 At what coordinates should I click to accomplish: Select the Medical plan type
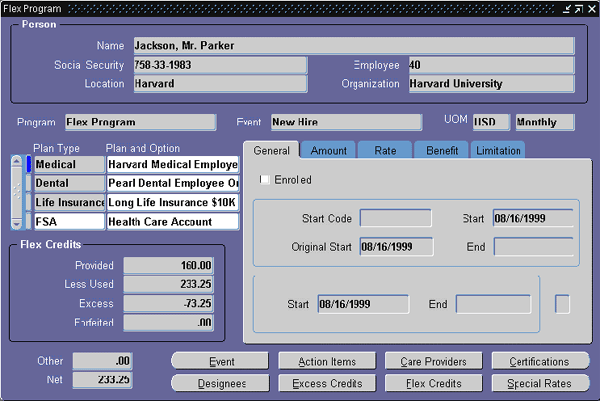[69, 164]
